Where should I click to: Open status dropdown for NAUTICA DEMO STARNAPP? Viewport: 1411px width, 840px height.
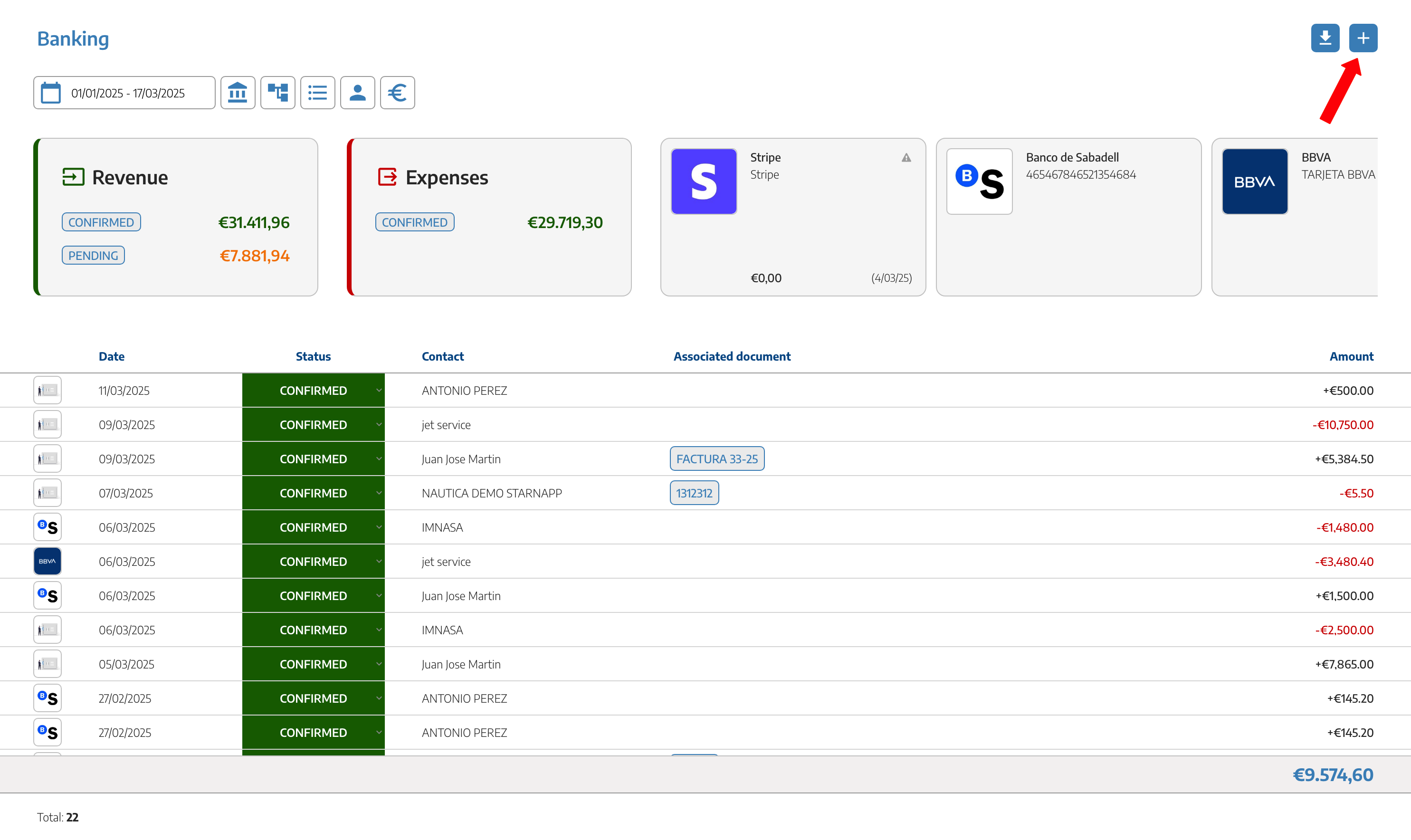point(313,493)
